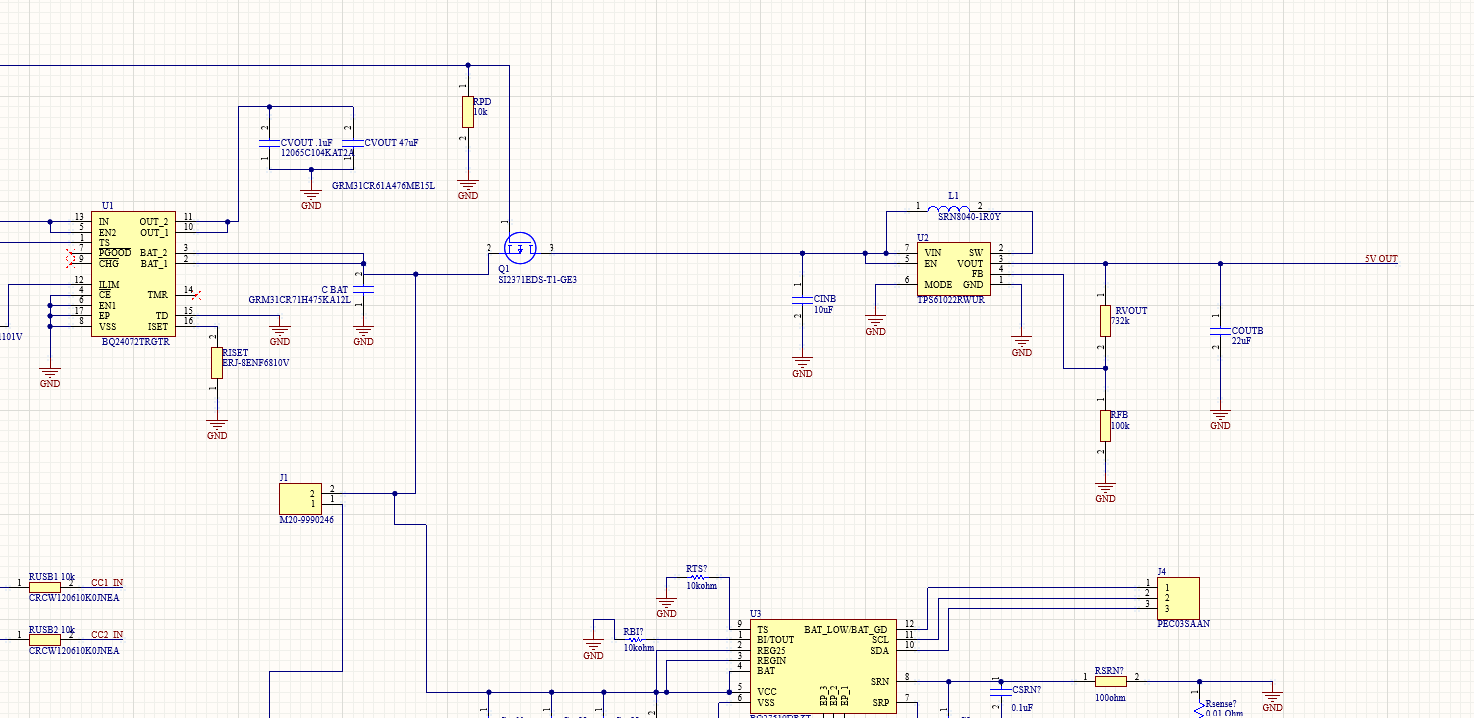Select the GND symbol under the CVOUT capacitors
Screen dimensions: 1474x718
click(x=311, y=199)
